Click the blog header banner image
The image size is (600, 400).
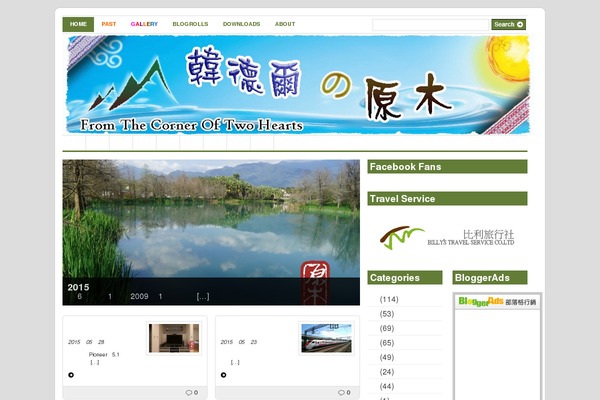[x=298, y=85]
